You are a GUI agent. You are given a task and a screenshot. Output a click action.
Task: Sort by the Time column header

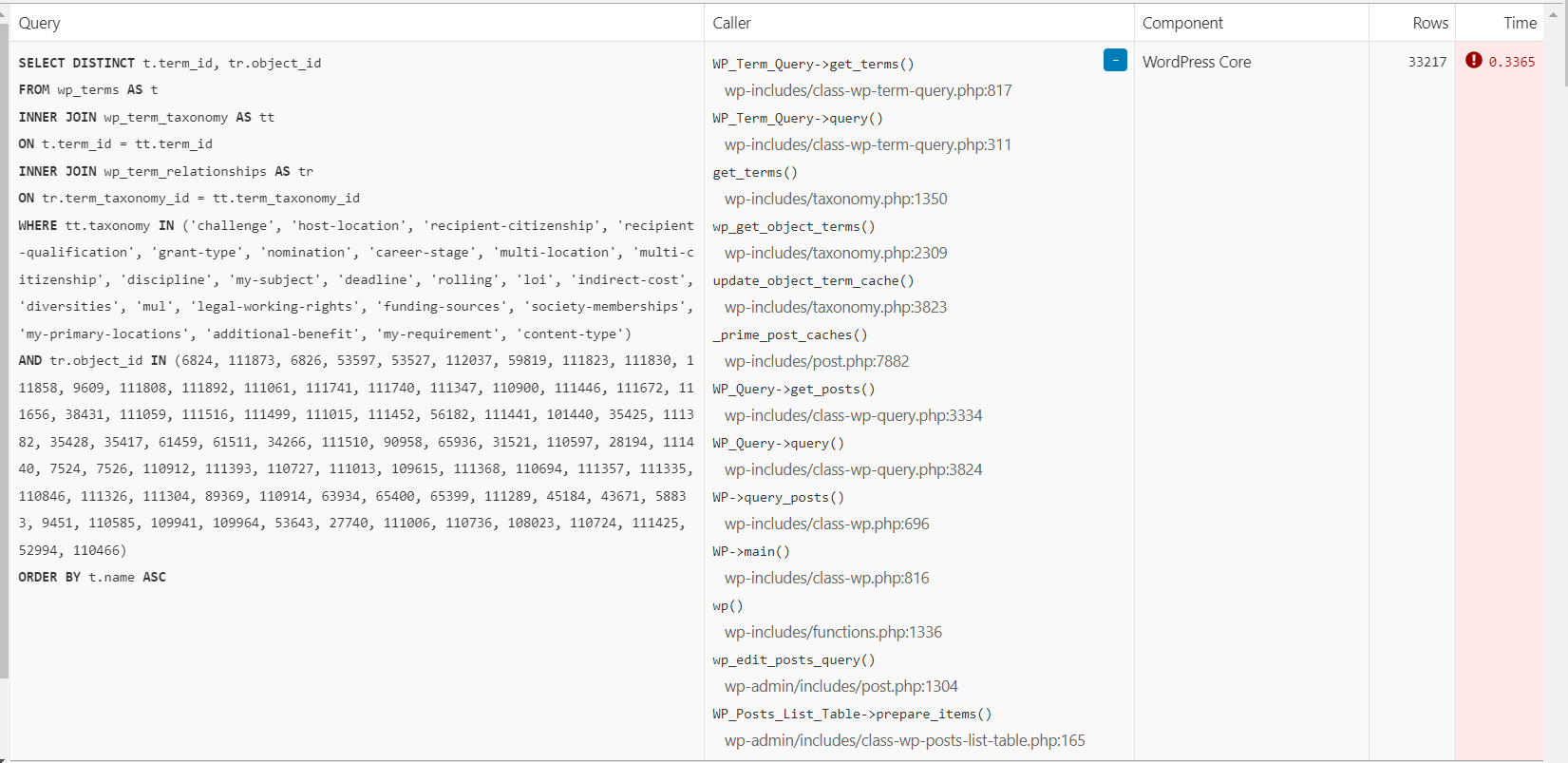[x=1520, y=23]
